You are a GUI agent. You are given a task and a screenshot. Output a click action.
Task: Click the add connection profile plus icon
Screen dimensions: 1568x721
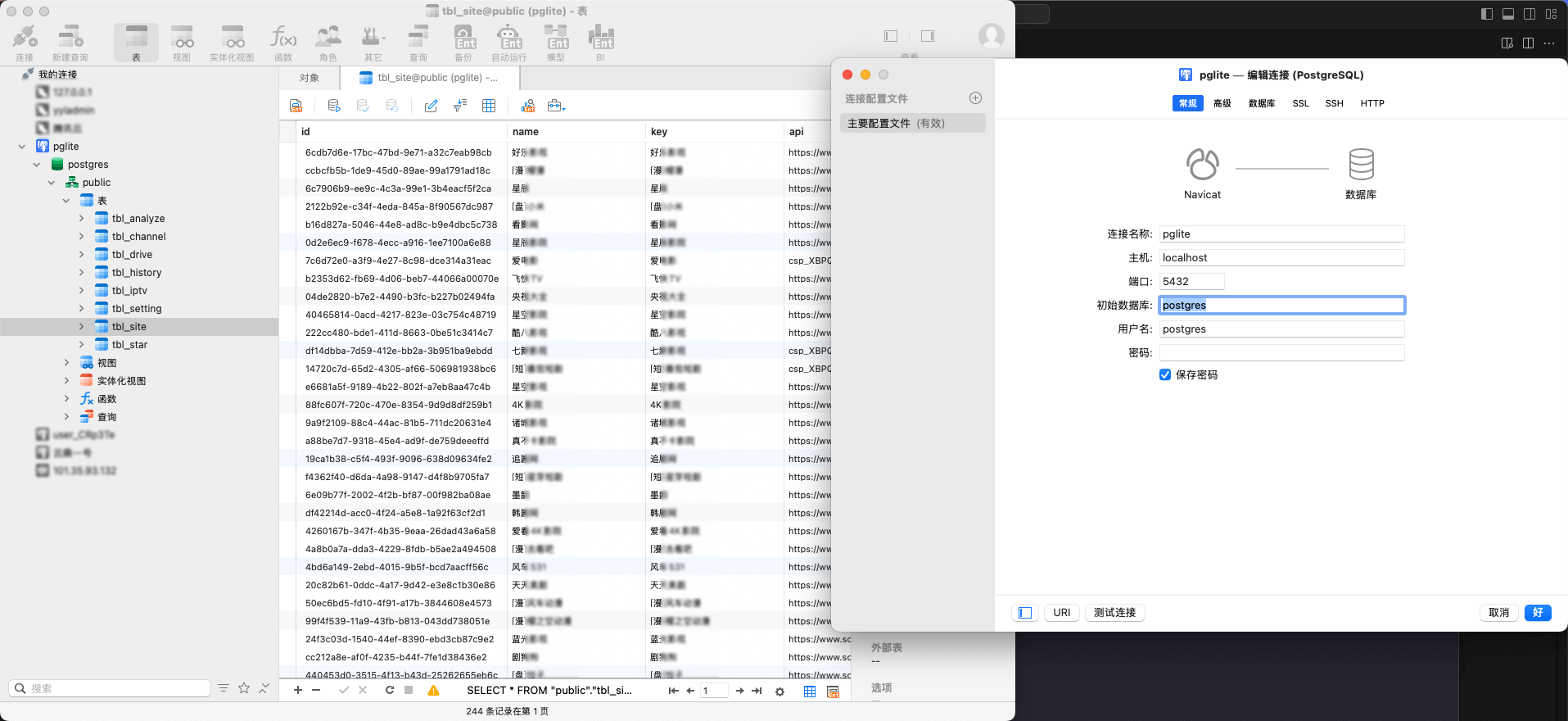pos(975,98)
